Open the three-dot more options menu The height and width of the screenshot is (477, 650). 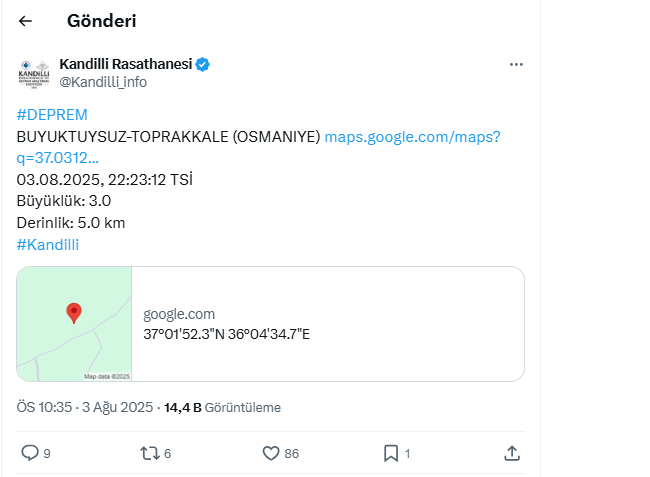[x=516, y=64]
